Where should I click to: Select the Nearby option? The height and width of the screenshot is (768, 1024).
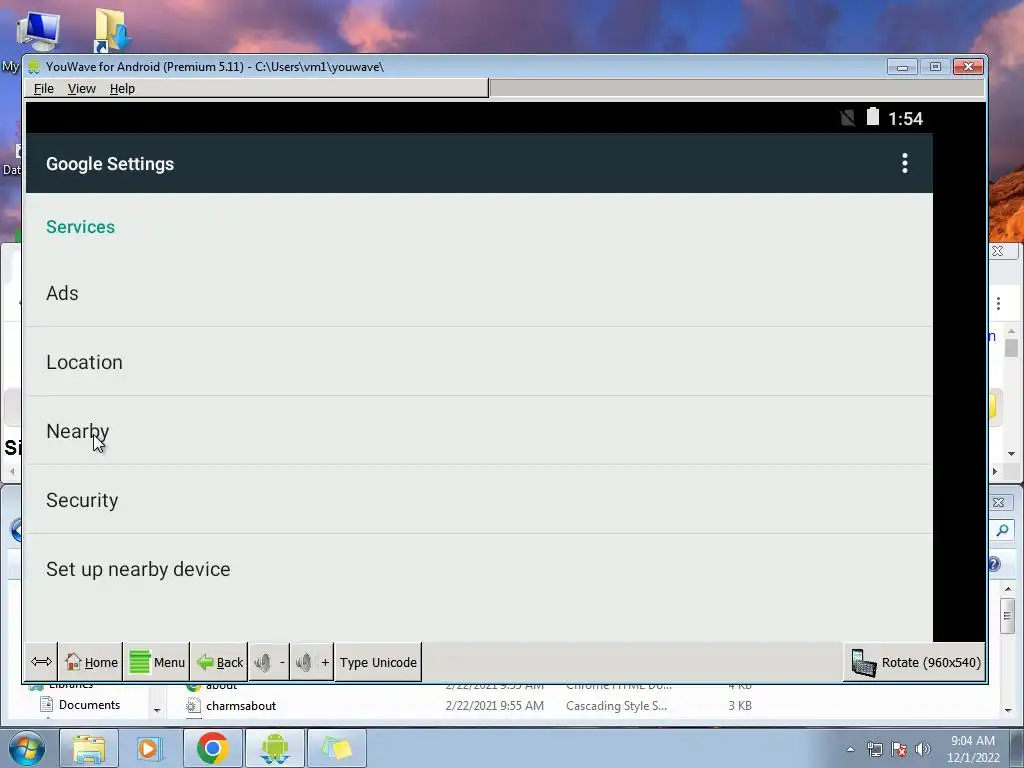coord(479,431)
